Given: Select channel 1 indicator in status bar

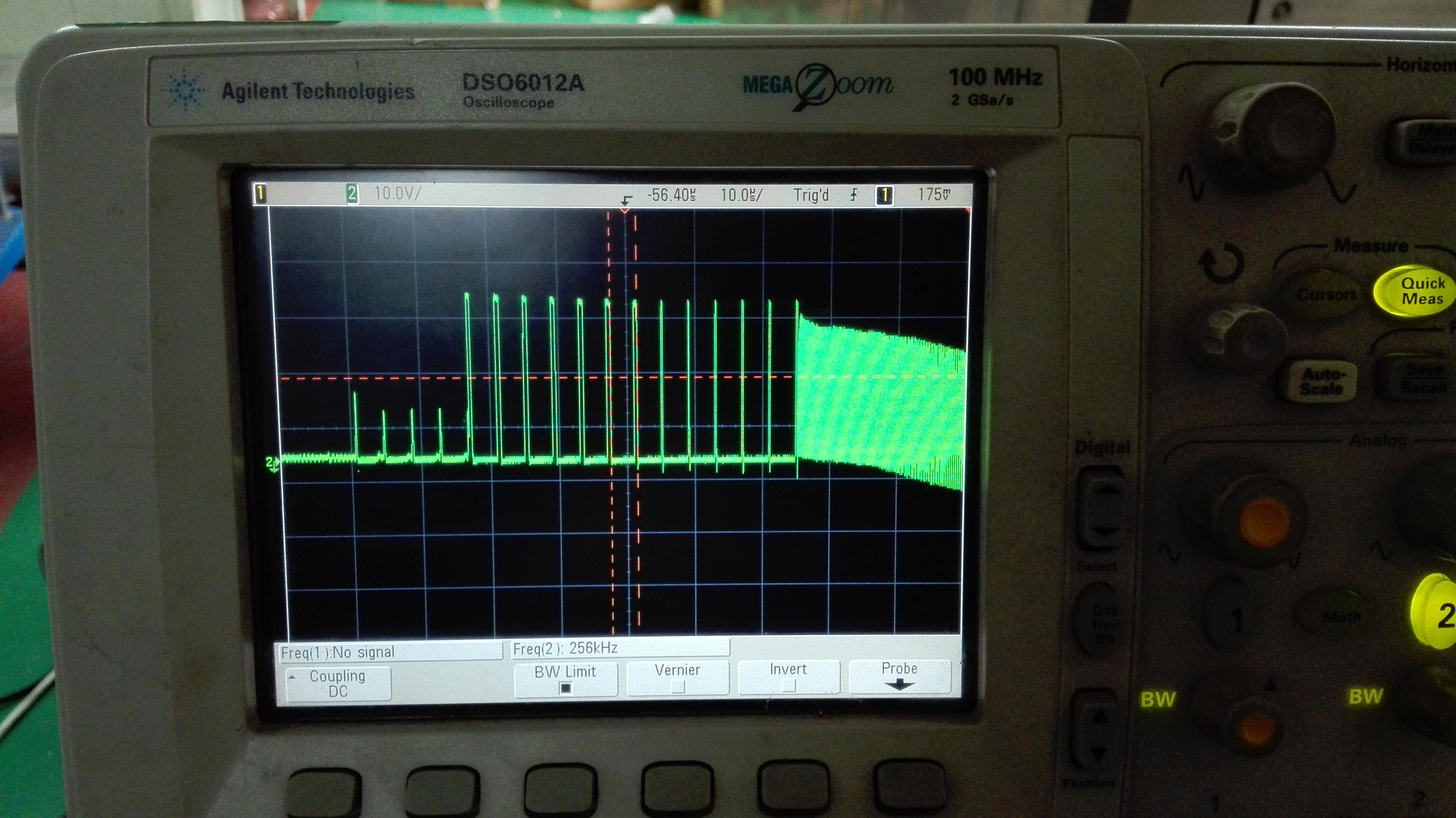Looking at the screenshot, I should 260,194.
